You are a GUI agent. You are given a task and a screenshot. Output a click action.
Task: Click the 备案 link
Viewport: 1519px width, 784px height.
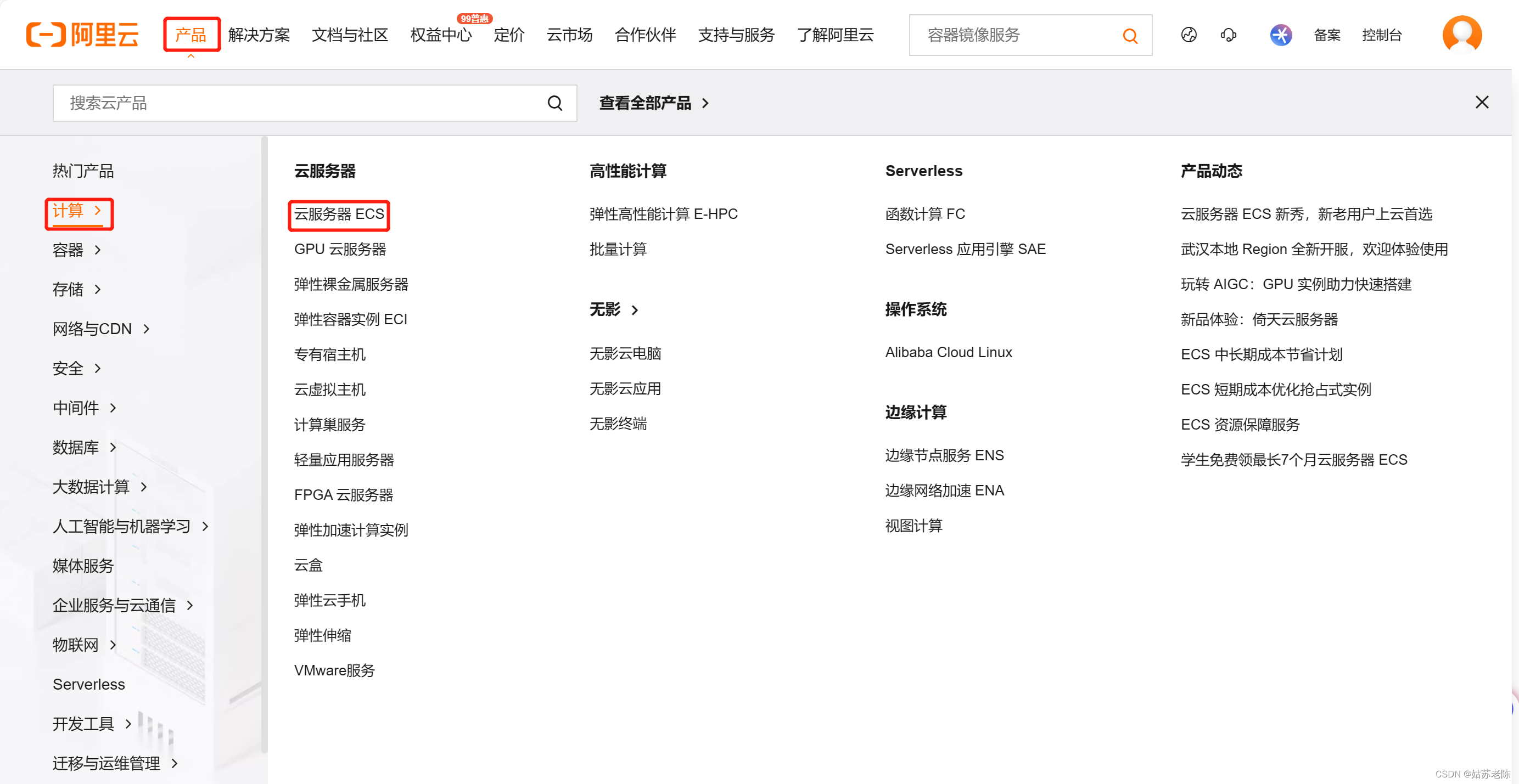pyautogui.click(x=1327, y=35)
